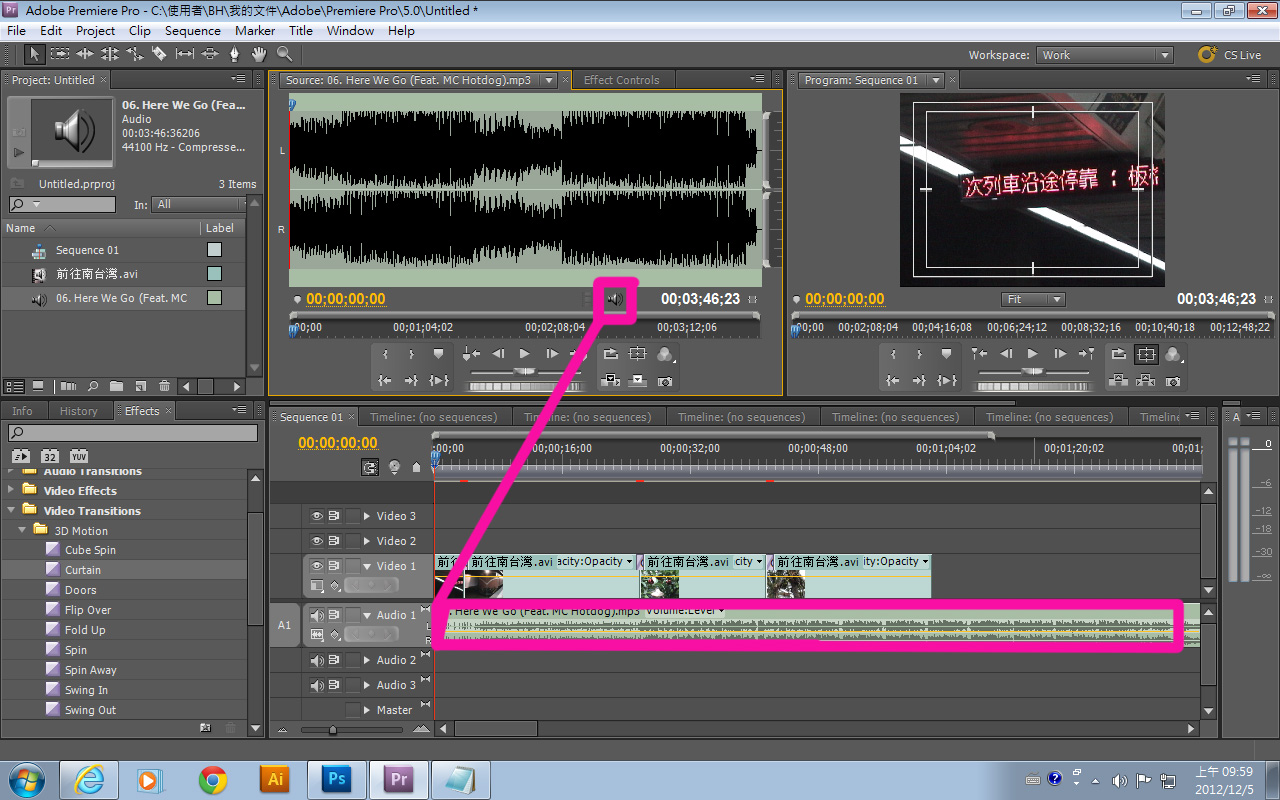The height and width of the screenshot is (800, 1280).
Task: Select the Cube Spin transition
Action: click(x=90, y=550)
